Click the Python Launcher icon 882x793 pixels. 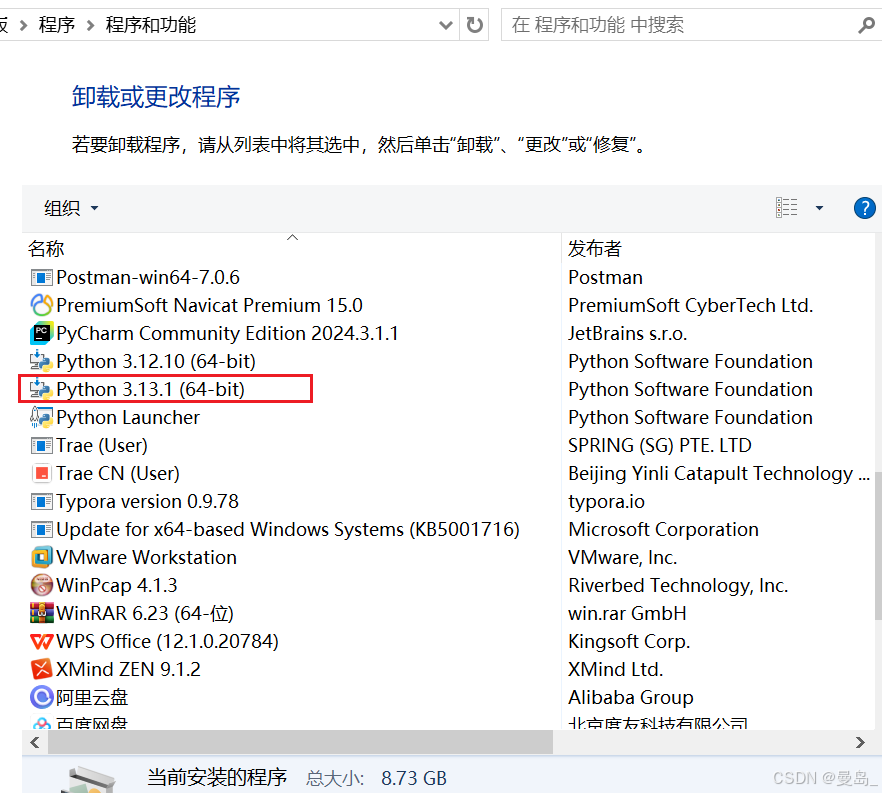41,417
